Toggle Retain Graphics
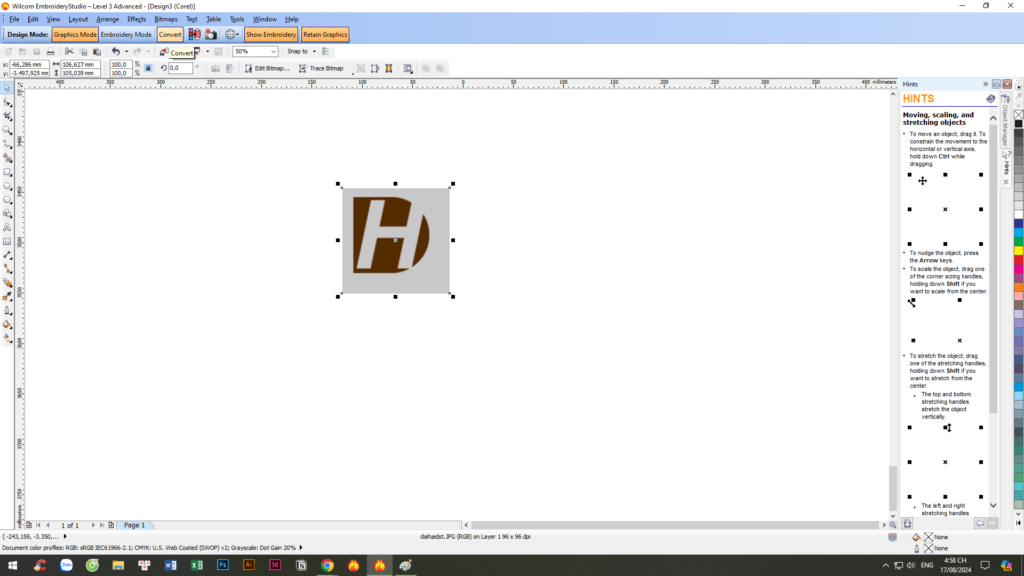The image size is (1024, 576). pyautogui.click(x=325, y=35)
